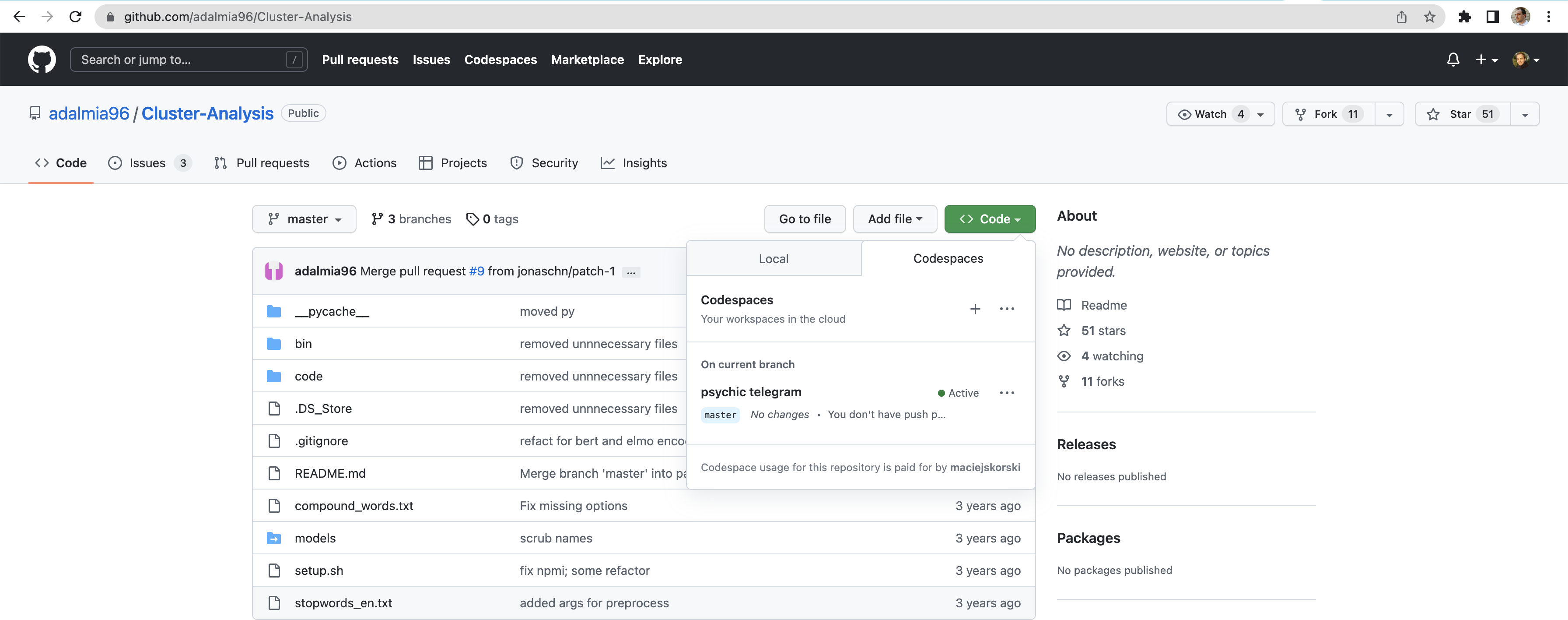Viewport: 1568px width, 620px height.
Task: Open Codespaces section options ellipsis
Action: (x=1007, y=309)
